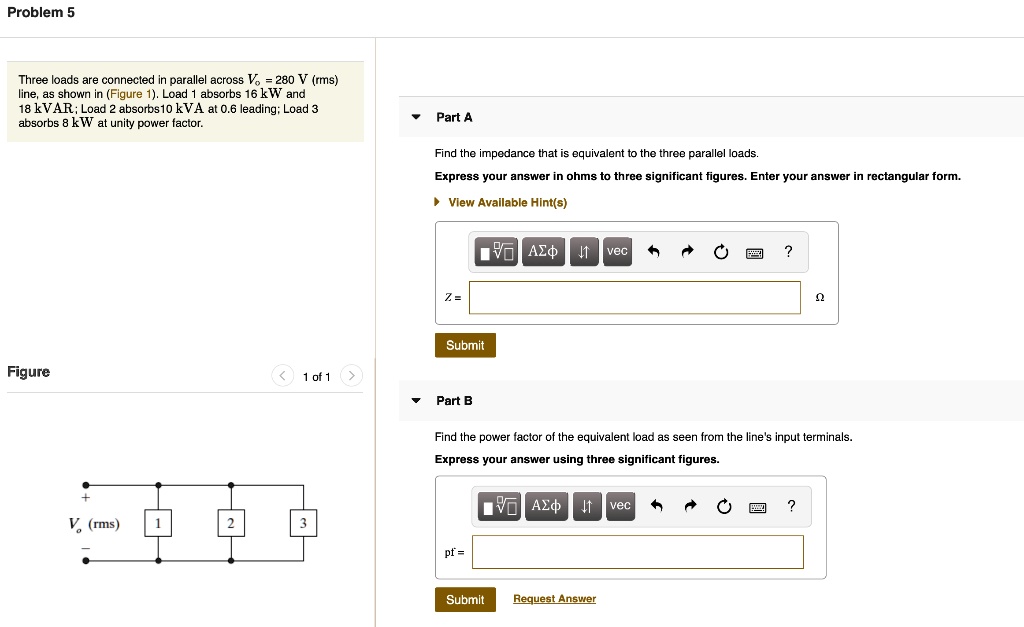Redo input using the redo arrow icon
Image resolution: width=1024 pixels, height=627 pixels.
click(x=688, y=251)
